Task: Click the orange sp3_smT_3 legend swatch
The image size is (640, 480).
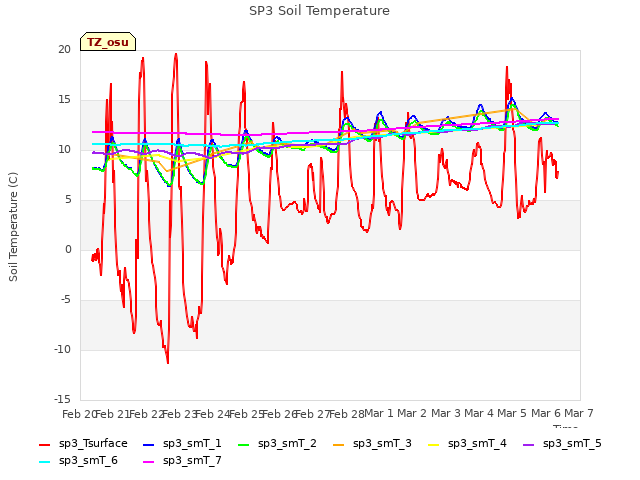Action: click(x=339, y=444)
